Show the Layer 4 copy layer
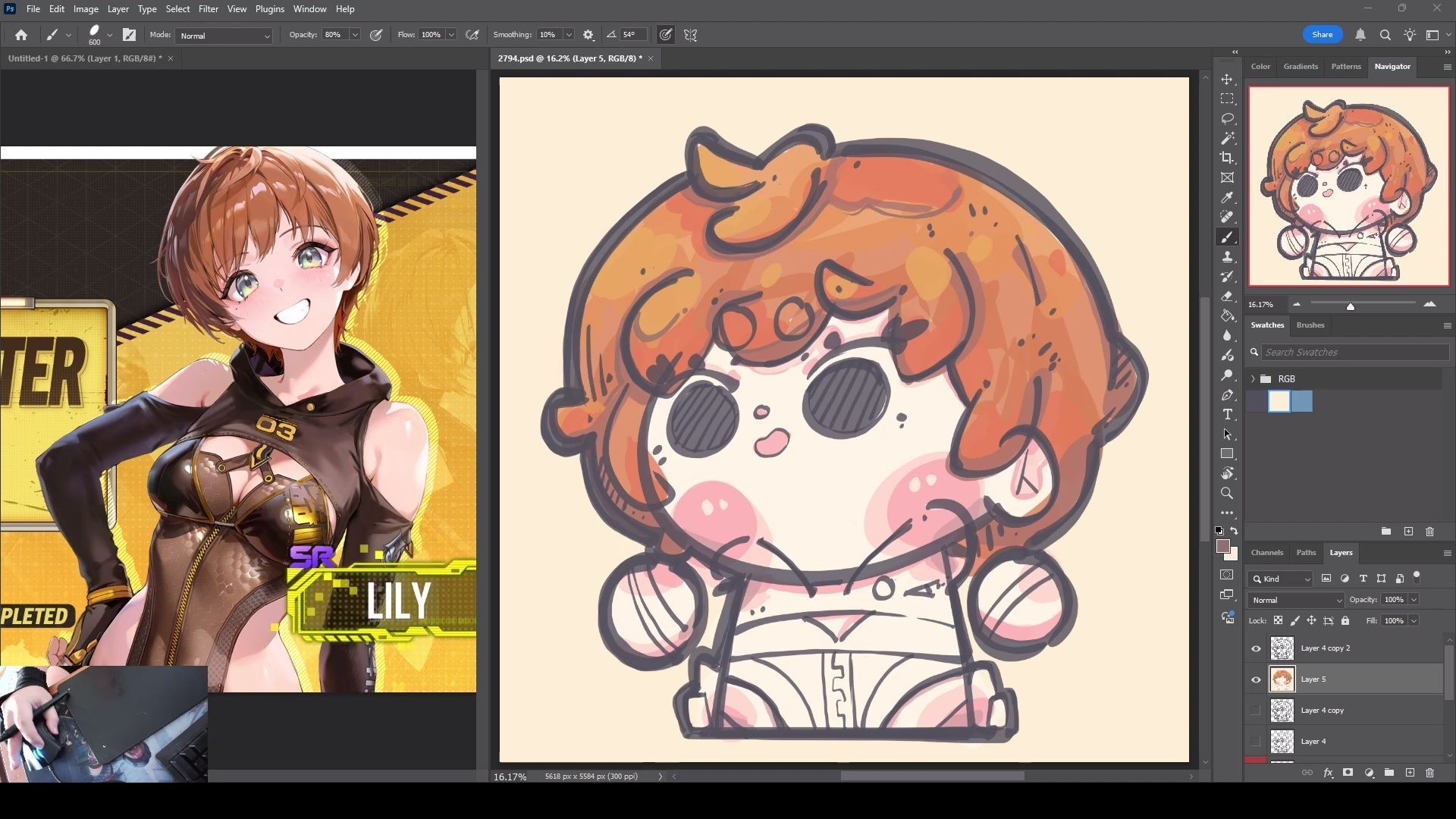 click(x=1256, y=711)
